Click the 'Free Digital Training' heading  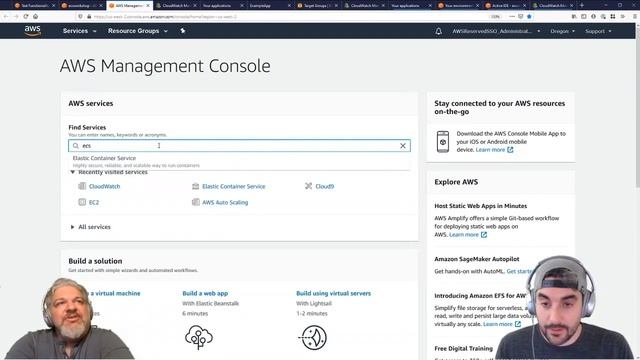[463, 349]
